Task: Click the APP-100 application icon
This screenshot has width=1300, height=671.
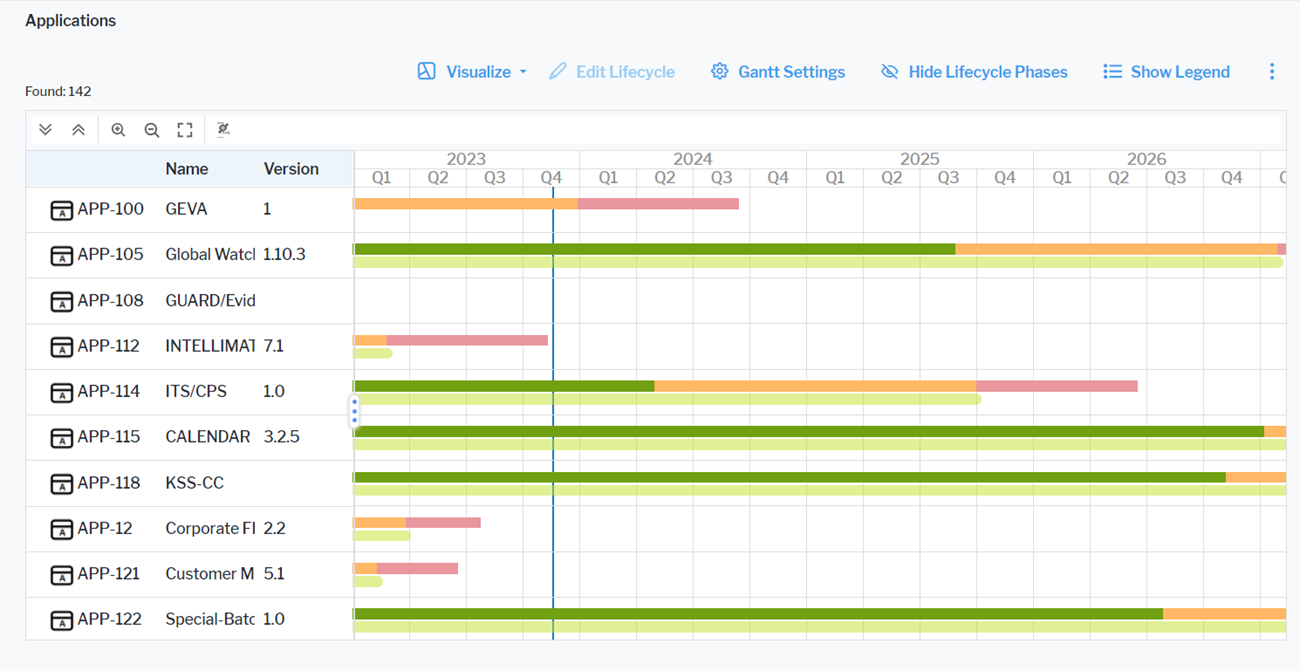Action: [x=61, y=210]
